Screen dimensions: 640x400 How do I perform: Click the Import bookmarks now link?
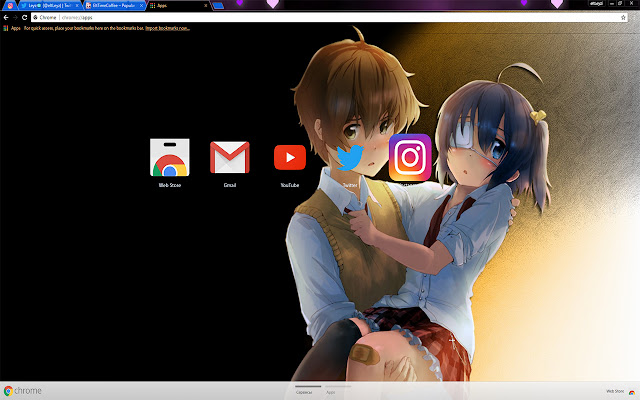[167, 28]
